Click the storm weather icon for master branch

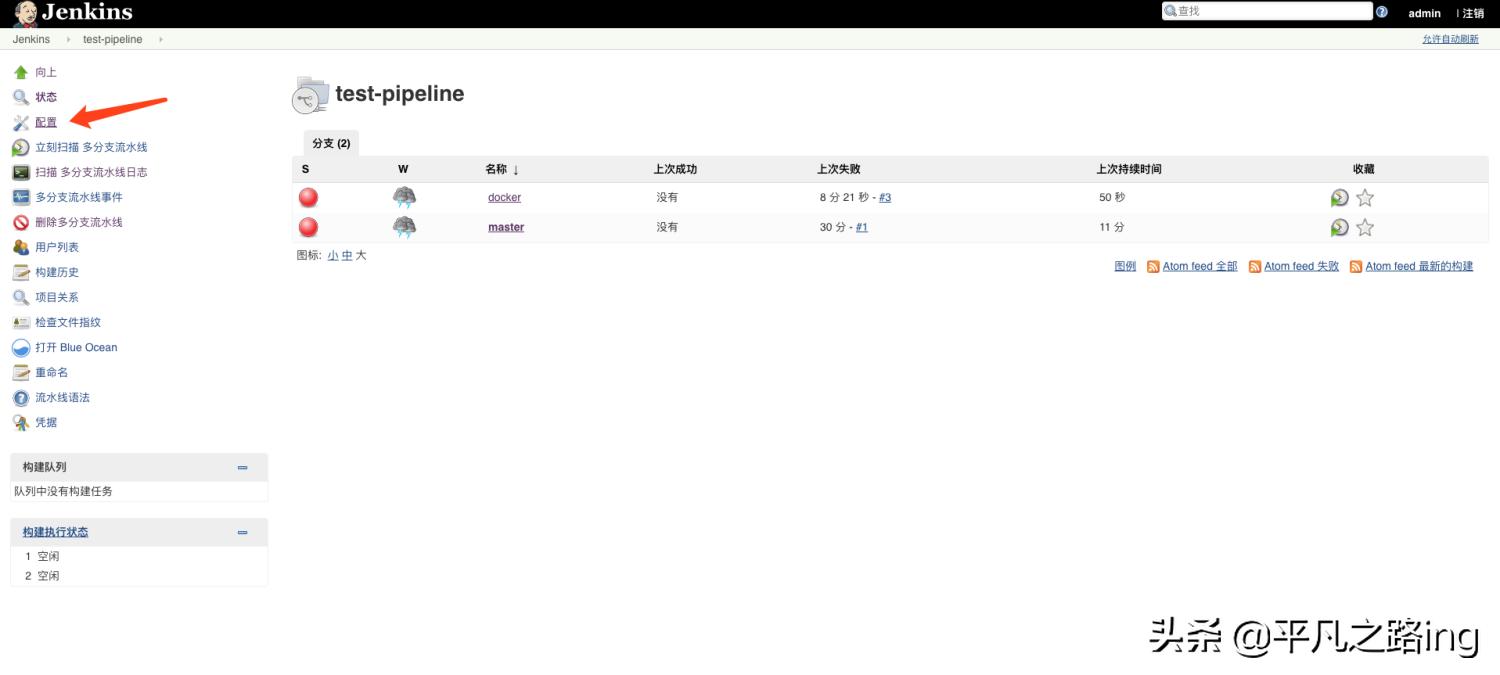[404, 227]
